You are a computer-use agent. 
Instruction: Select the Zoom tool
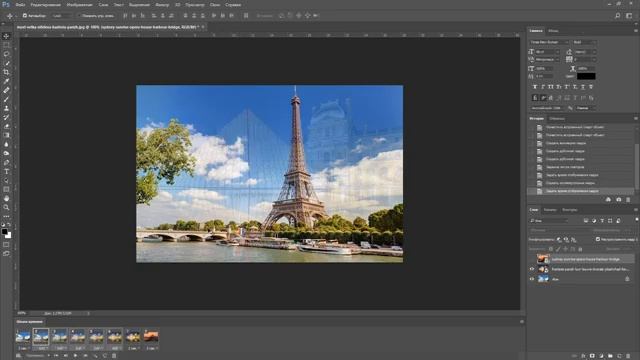[6, 207]
